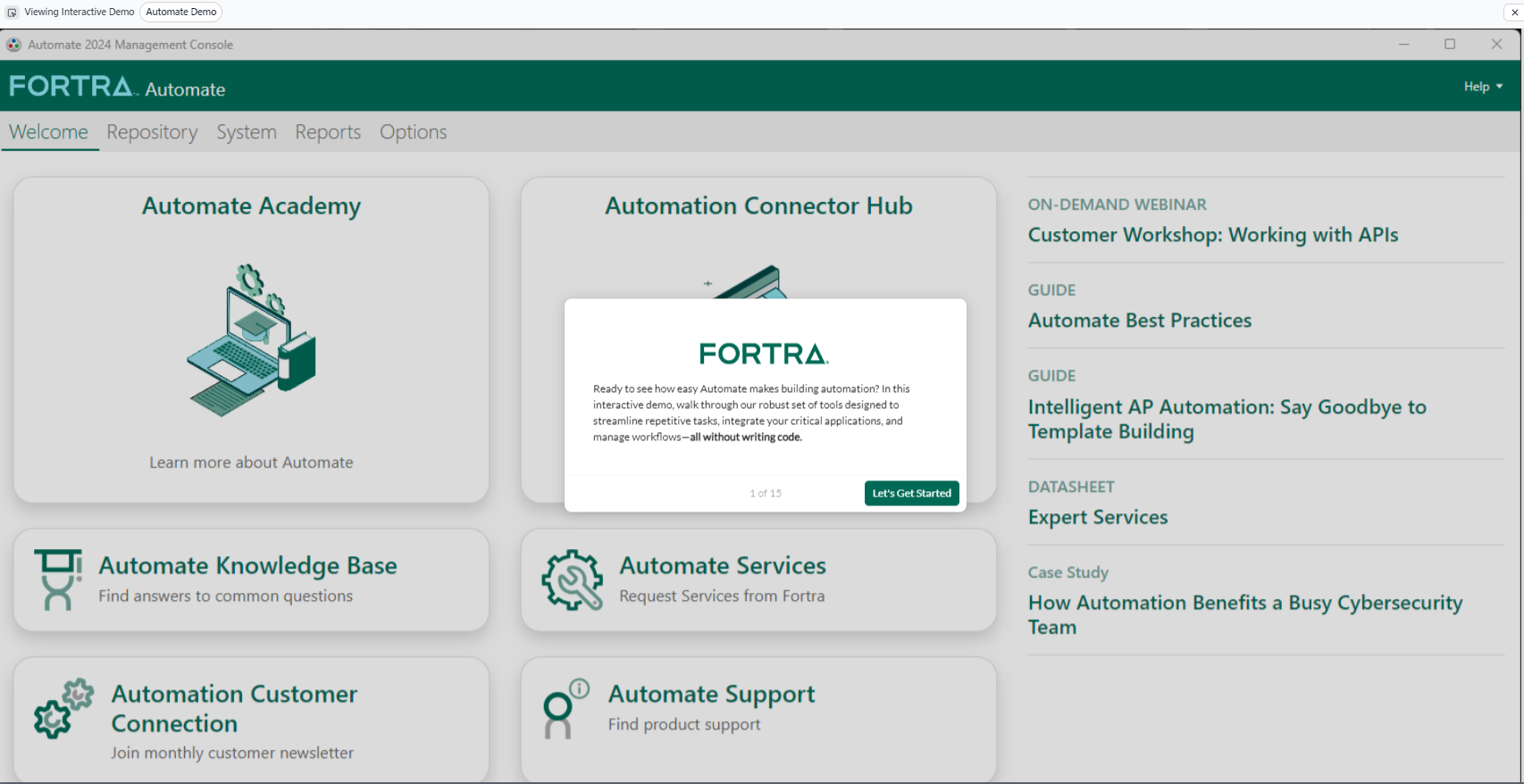Open Automate Knowledge Base title
The width and height of the screenshot is (1524, 784).
247,565
